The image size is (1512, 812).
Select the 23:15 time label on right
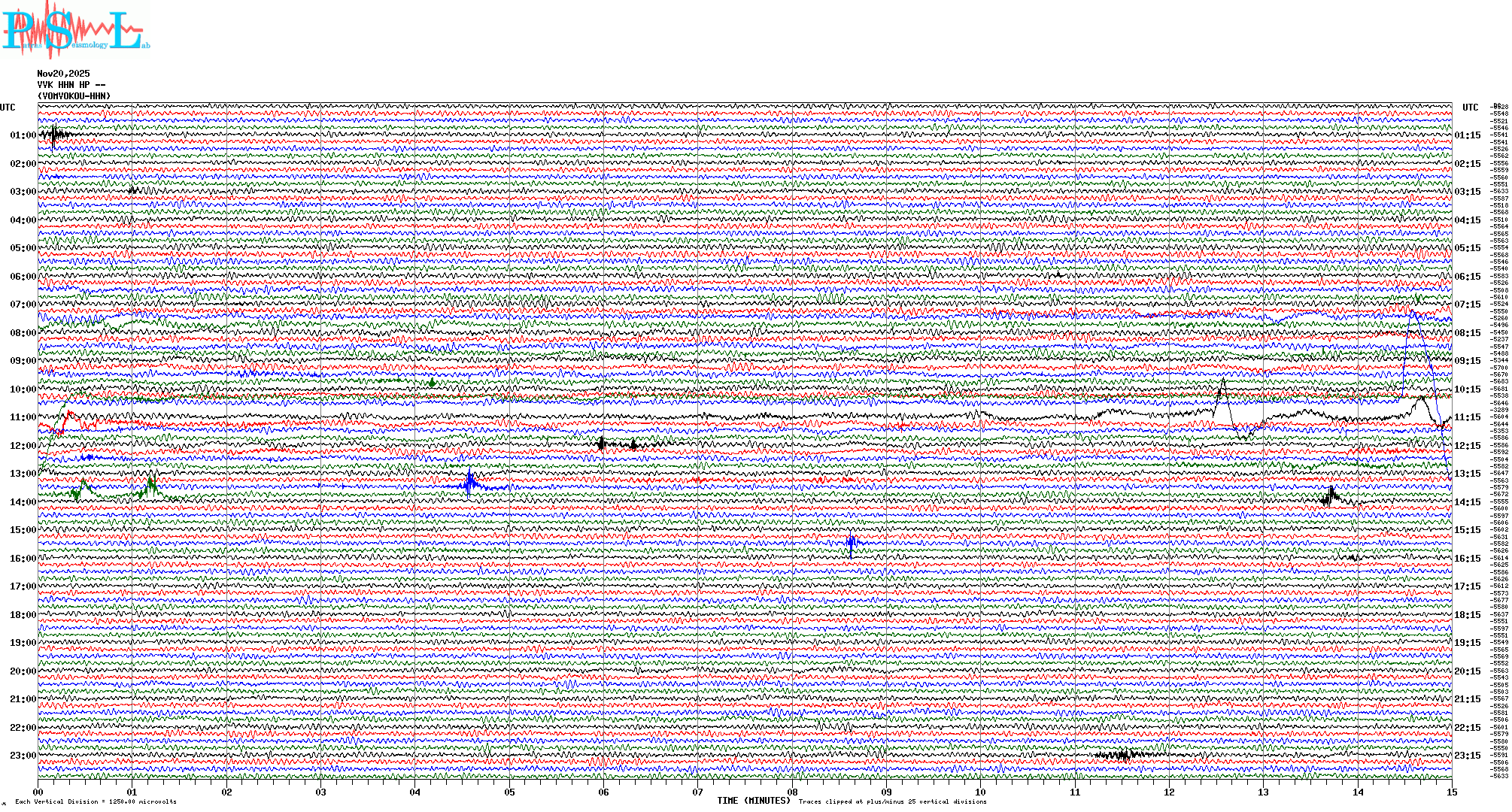click(x=1467, y=756)
